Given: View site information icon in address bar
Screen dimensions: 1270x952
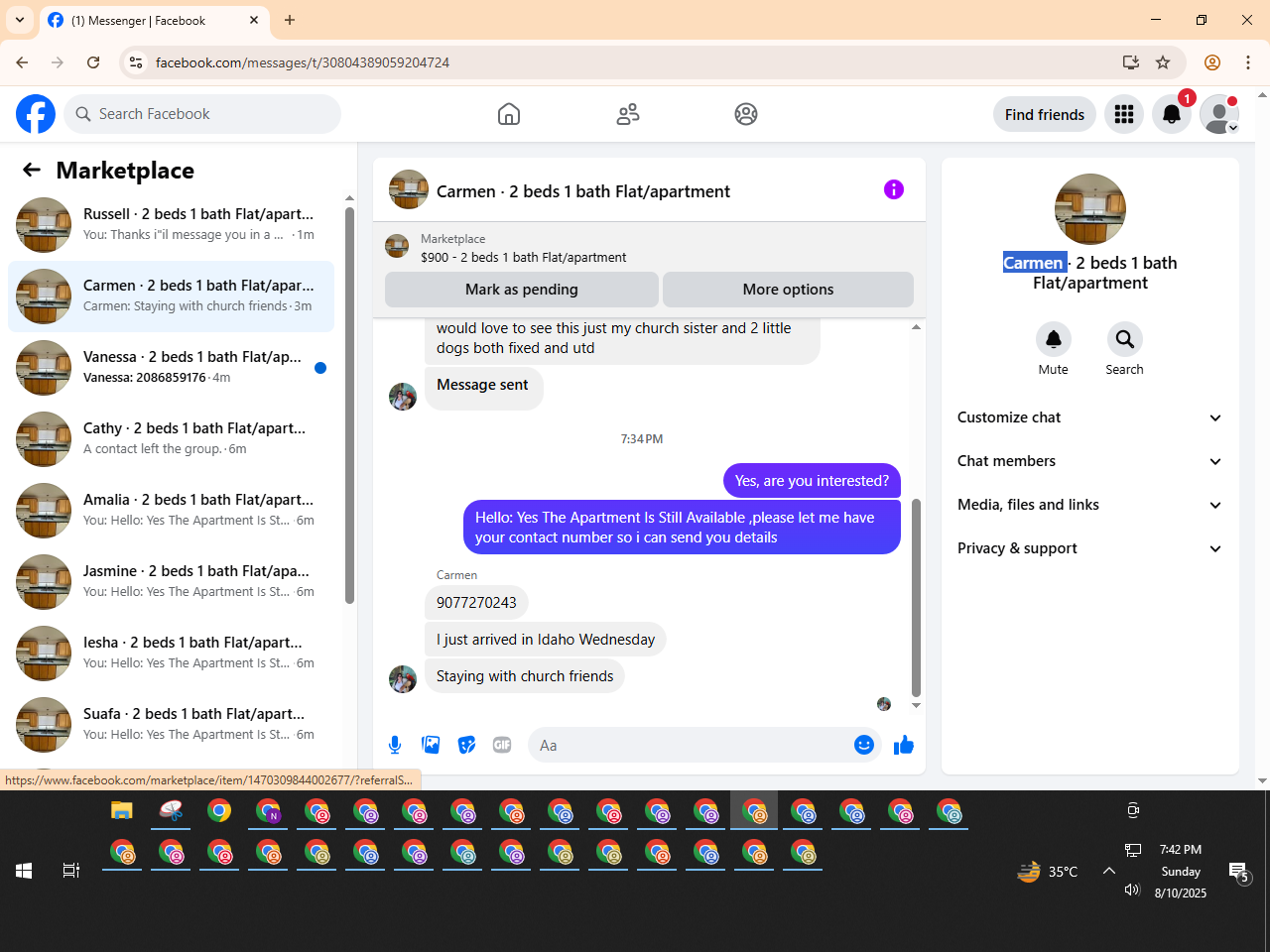Looking at the screenshot, I should pos(137,62).
